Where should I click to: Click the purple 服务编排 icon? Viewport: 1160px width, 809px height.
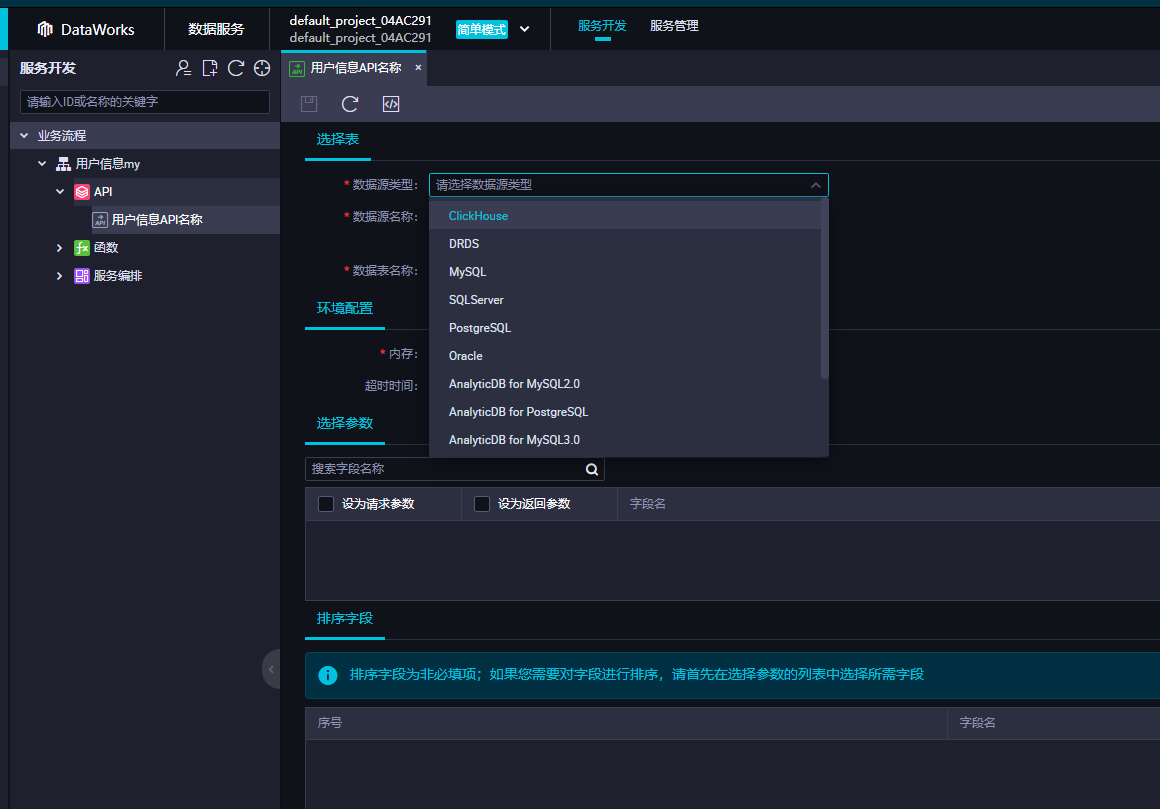82,276
